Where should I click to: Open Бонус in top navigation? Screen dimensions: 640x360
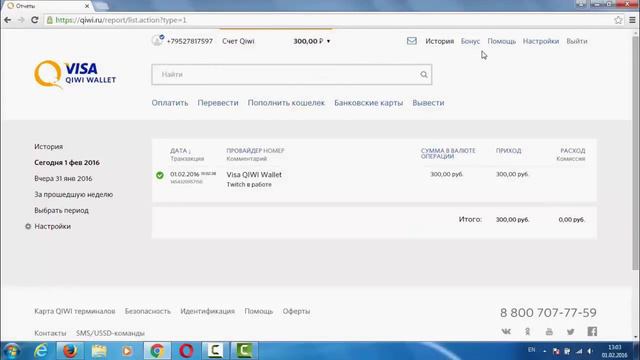470,41
